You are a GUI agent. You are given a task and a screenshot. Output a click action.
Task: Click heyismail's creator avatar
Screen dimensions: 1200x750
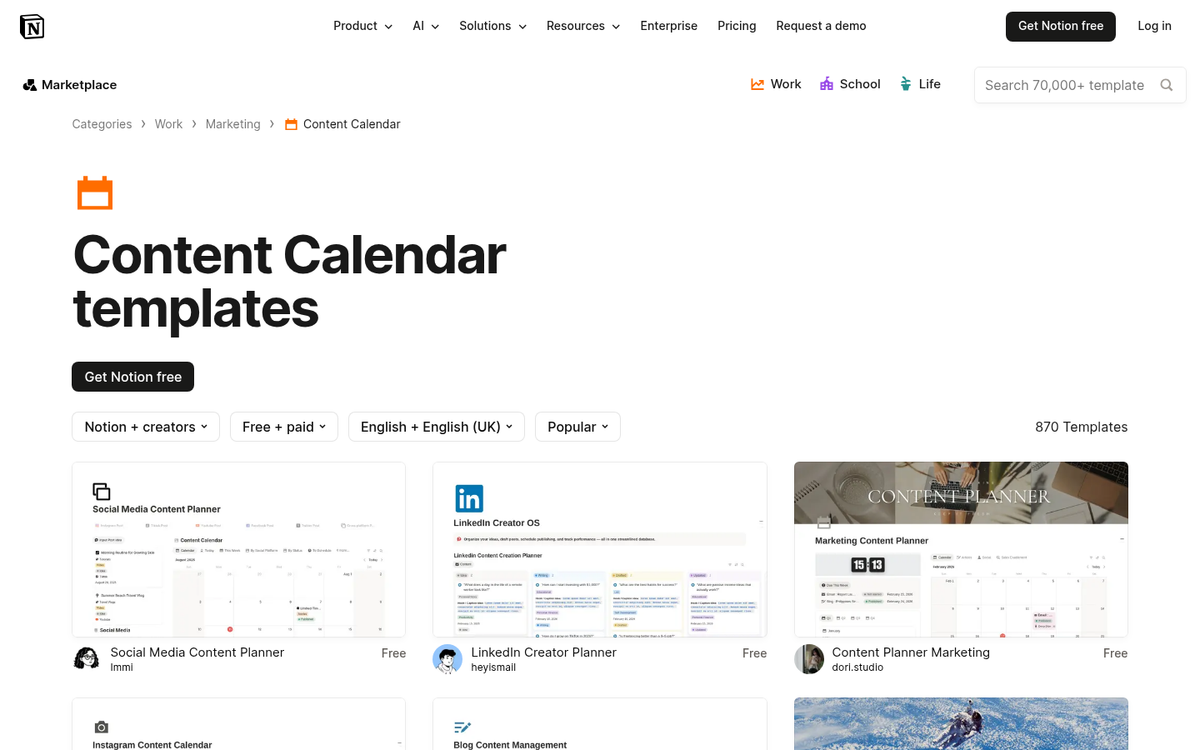pyautogui.click(x=447, y=660)
